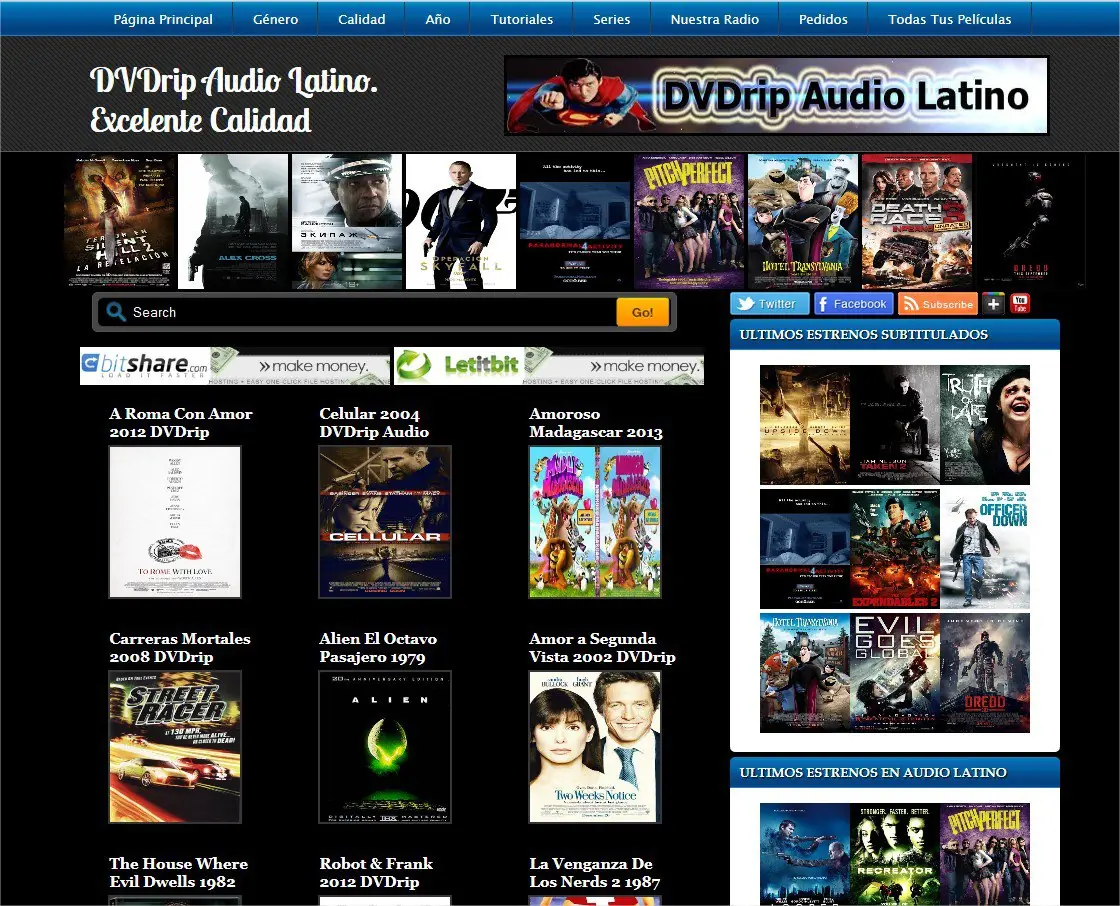This screenshot has width=1120, height=906.
Task: Open Nuestra Radio menu item
Action: (714, 19)
